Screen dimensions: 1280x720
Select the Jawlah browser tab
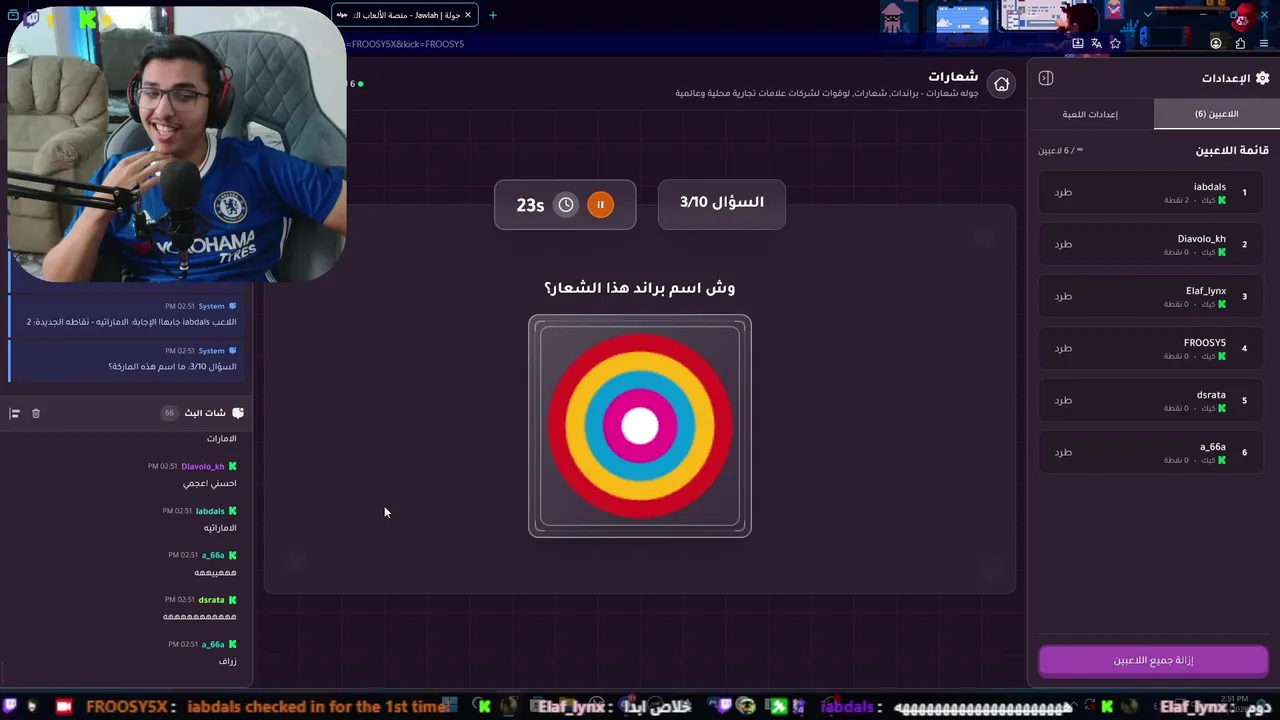click(x=404, y=15)
